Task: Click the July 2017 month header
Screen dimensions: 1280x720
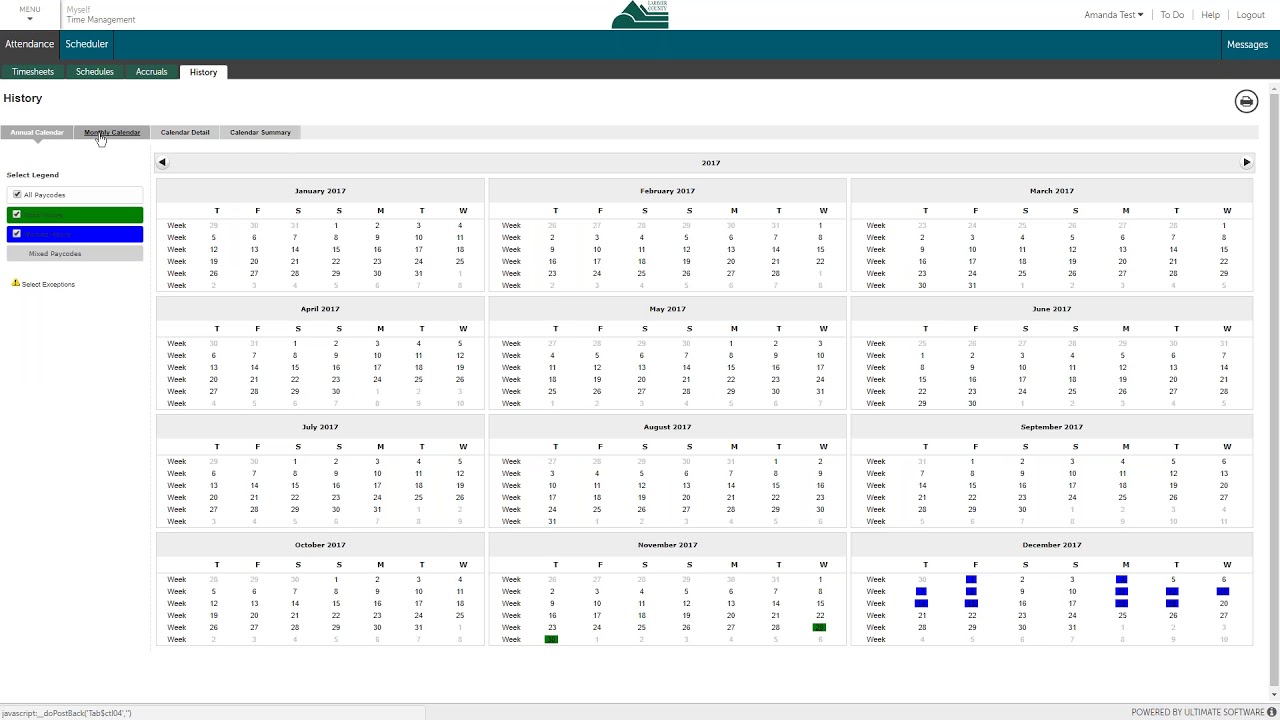Action: [320, 427]
